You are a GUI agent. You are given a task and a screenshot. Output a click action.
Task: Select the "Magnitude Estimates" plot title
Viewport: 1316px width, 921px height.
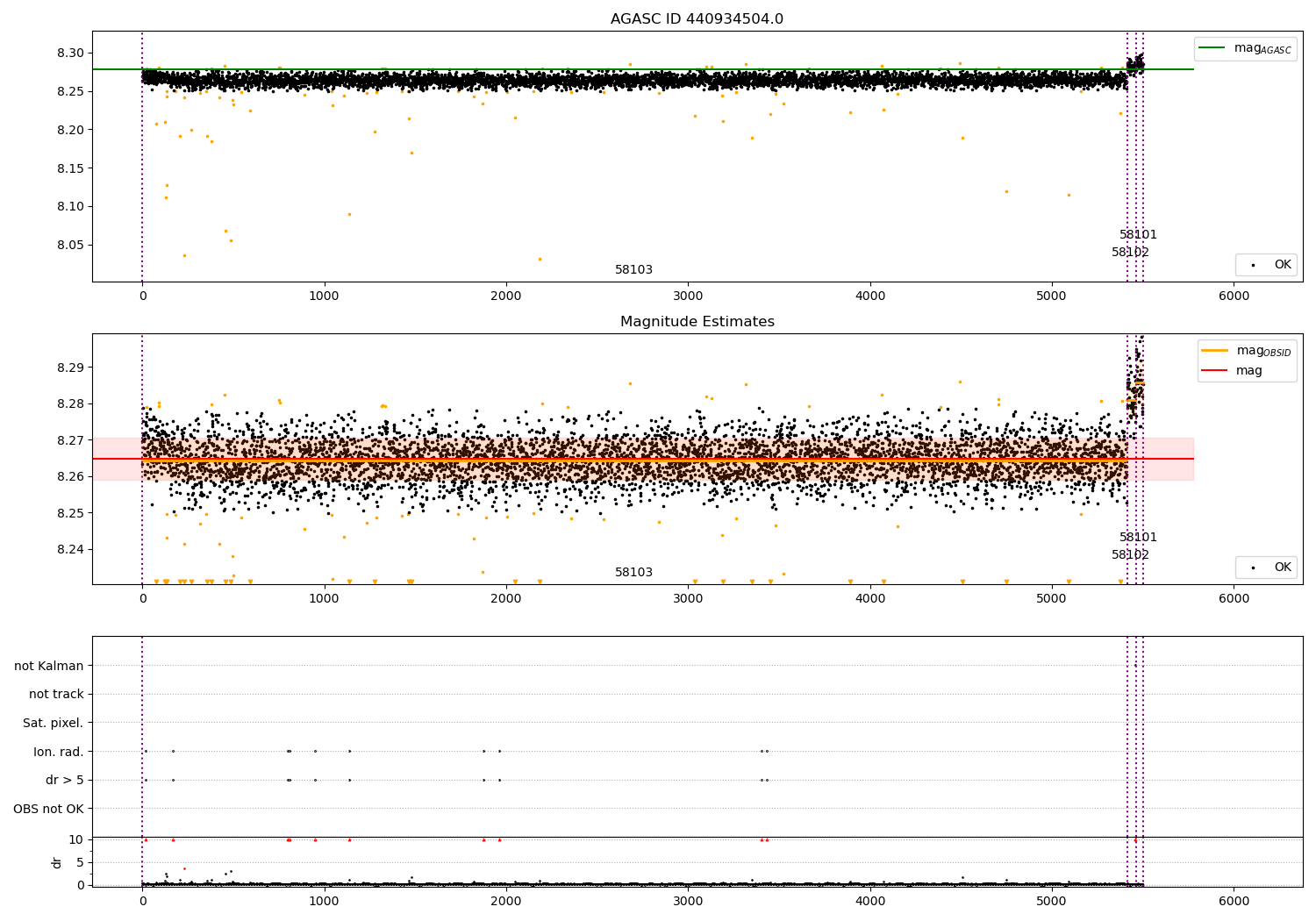(697, 322)
